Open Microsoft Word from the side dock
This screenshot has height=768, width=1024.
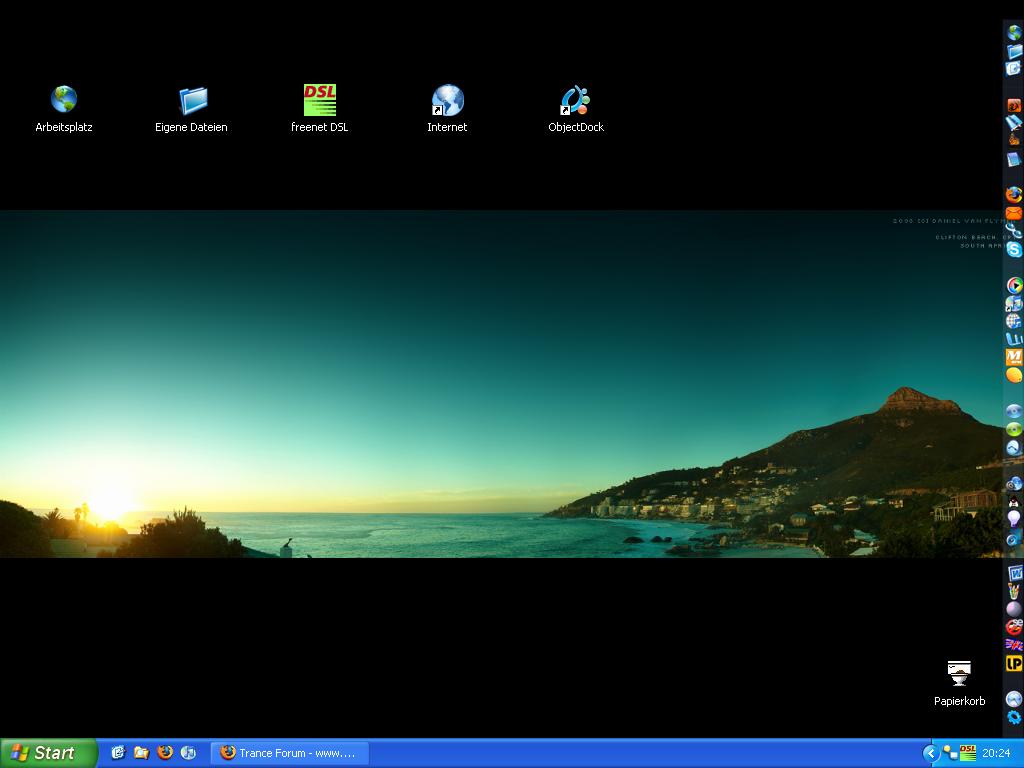tap(1014, 573)
